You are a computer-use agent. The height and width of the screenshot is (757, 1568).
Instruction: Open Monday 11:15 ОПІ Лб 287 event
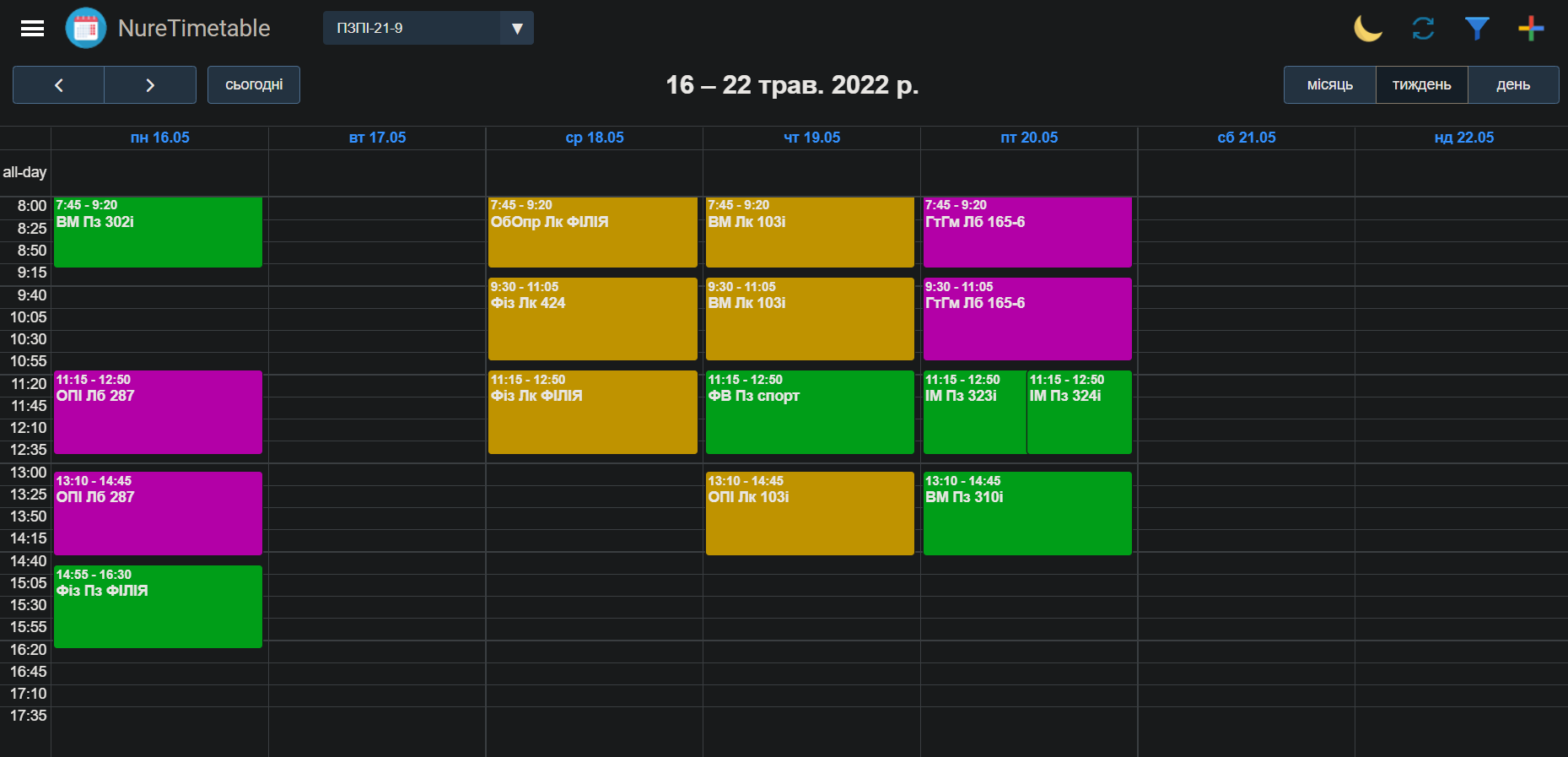pos(158,412)
